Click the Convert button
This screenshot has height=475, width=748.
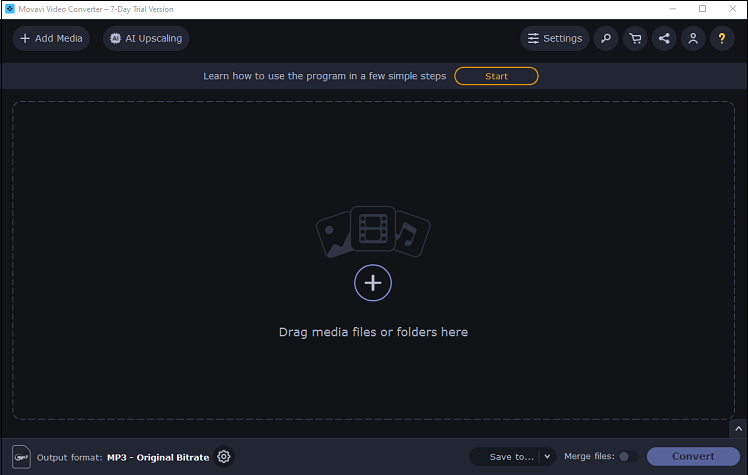click(693, 456)
